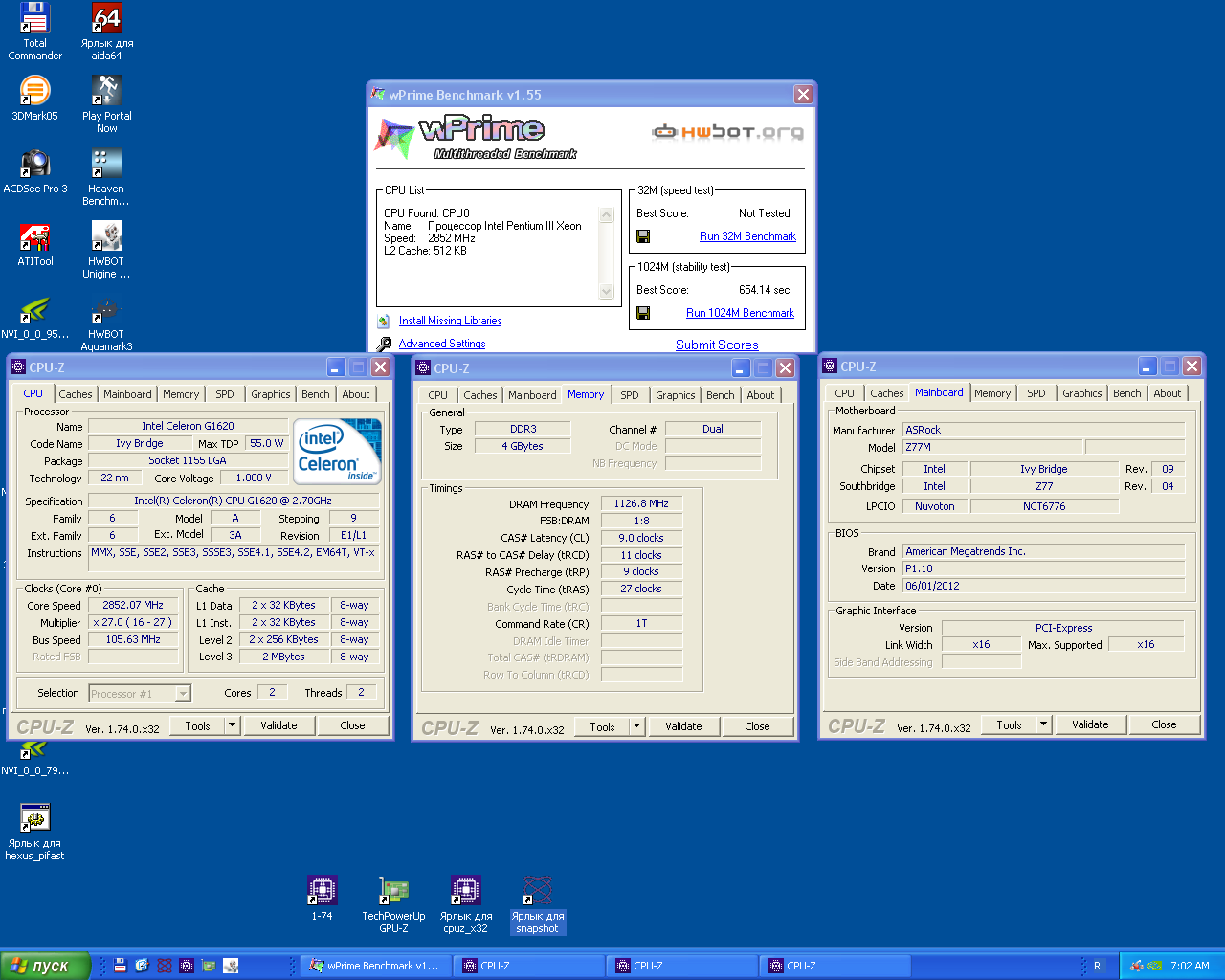Click the Intel Celeron G1620 name field
Screen dimensions: 1225x980
[188, 426]
